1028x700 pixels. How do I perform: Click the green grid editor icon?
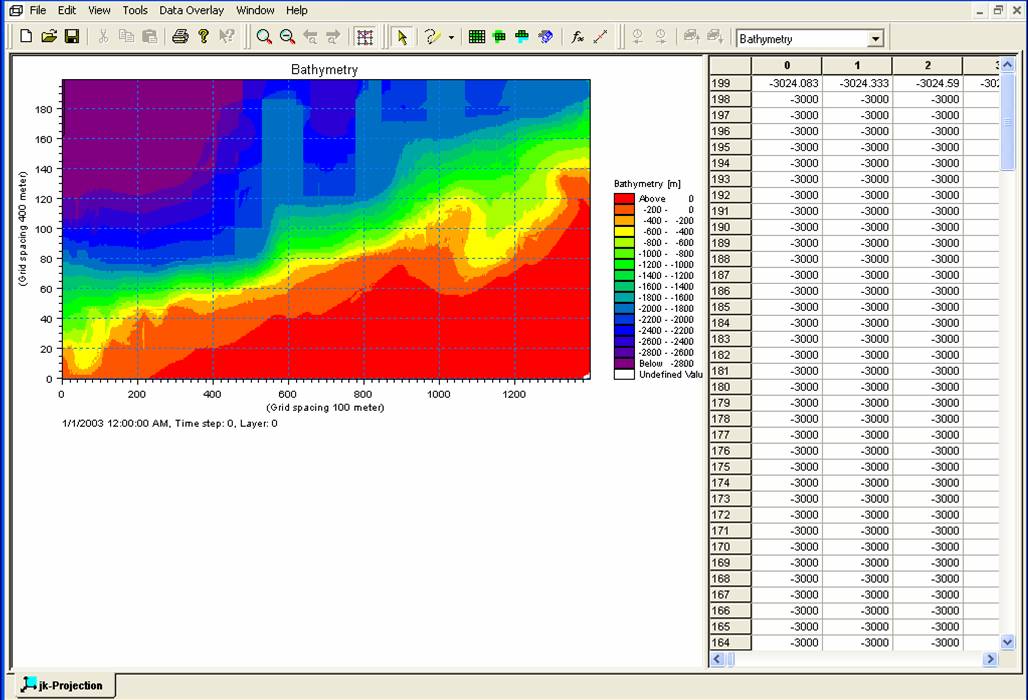[476, 37]
